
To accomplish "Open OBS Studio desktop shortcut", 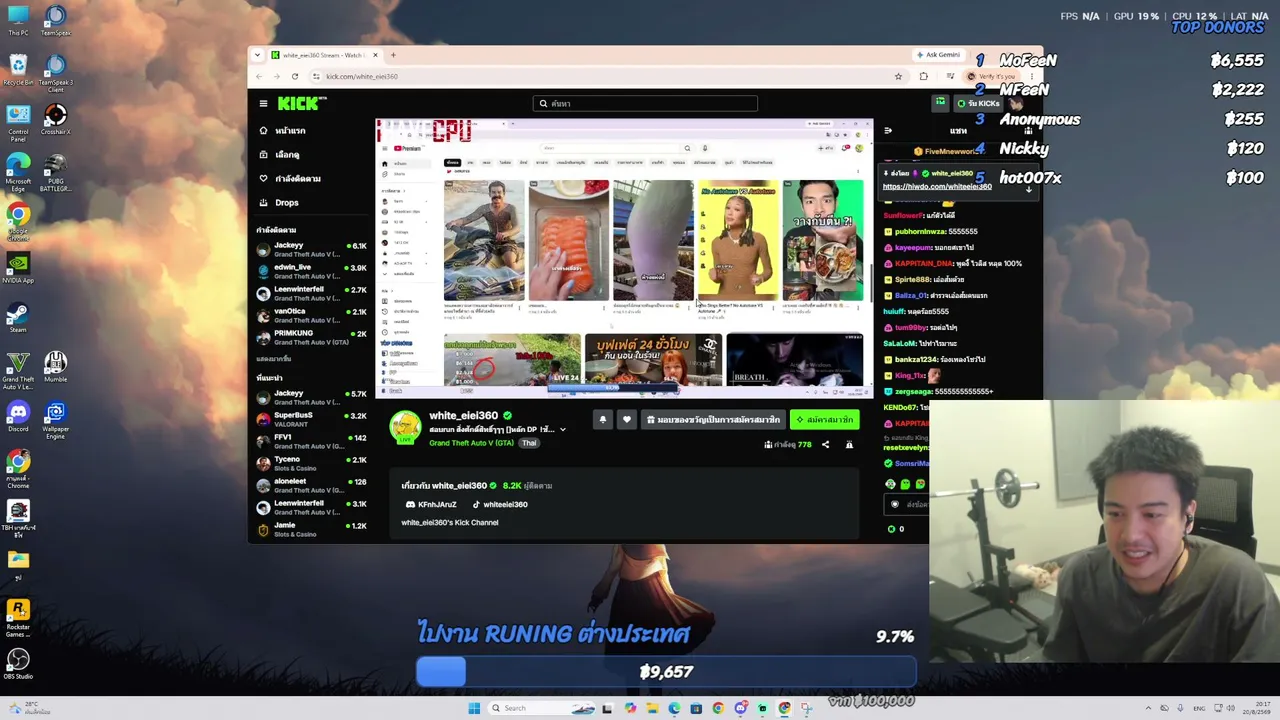I will pyautogui.click(x=18, y=664).
